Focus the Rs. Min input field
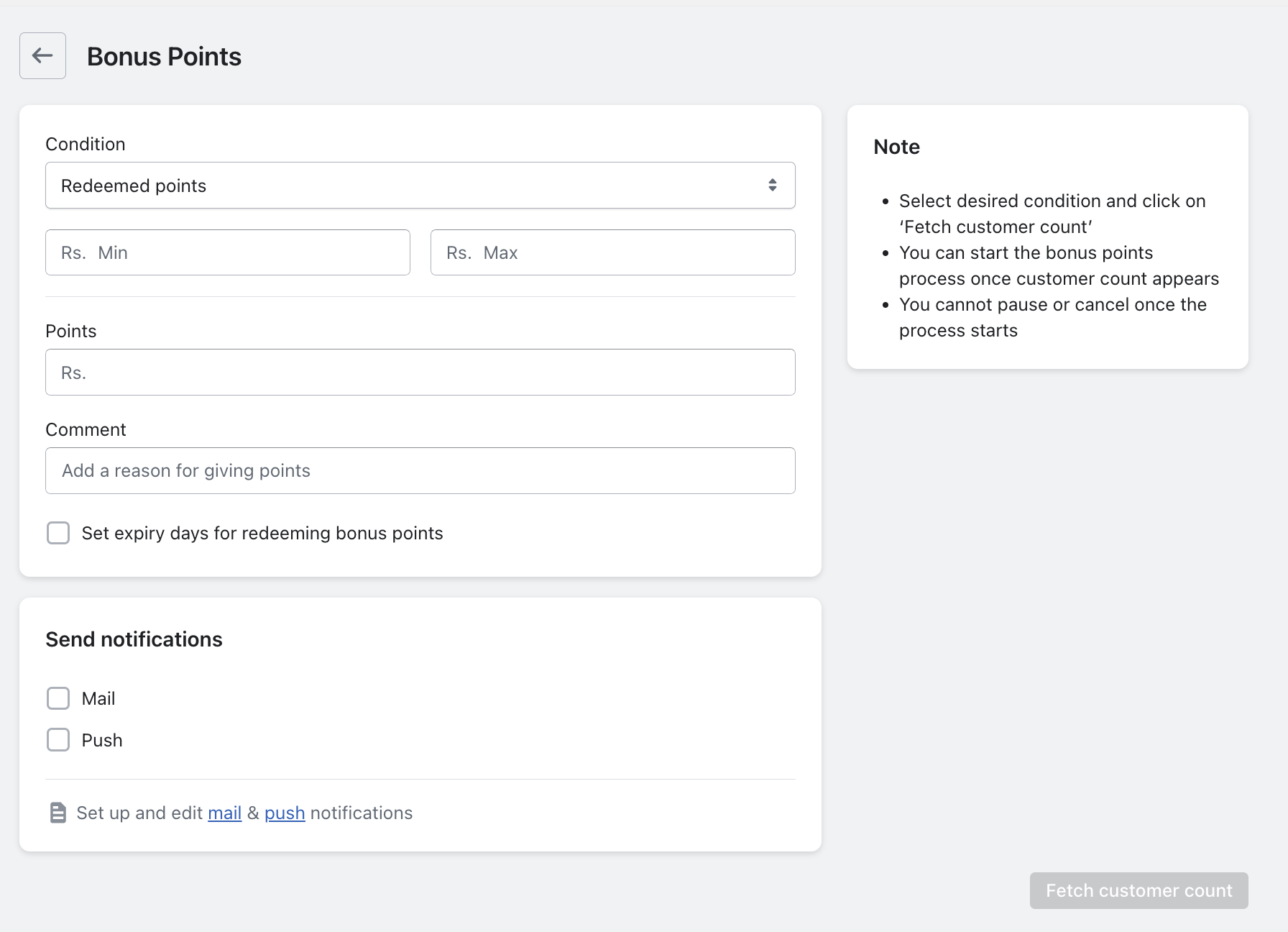Viewport: 1288px width, 932px height. point(227,252)
